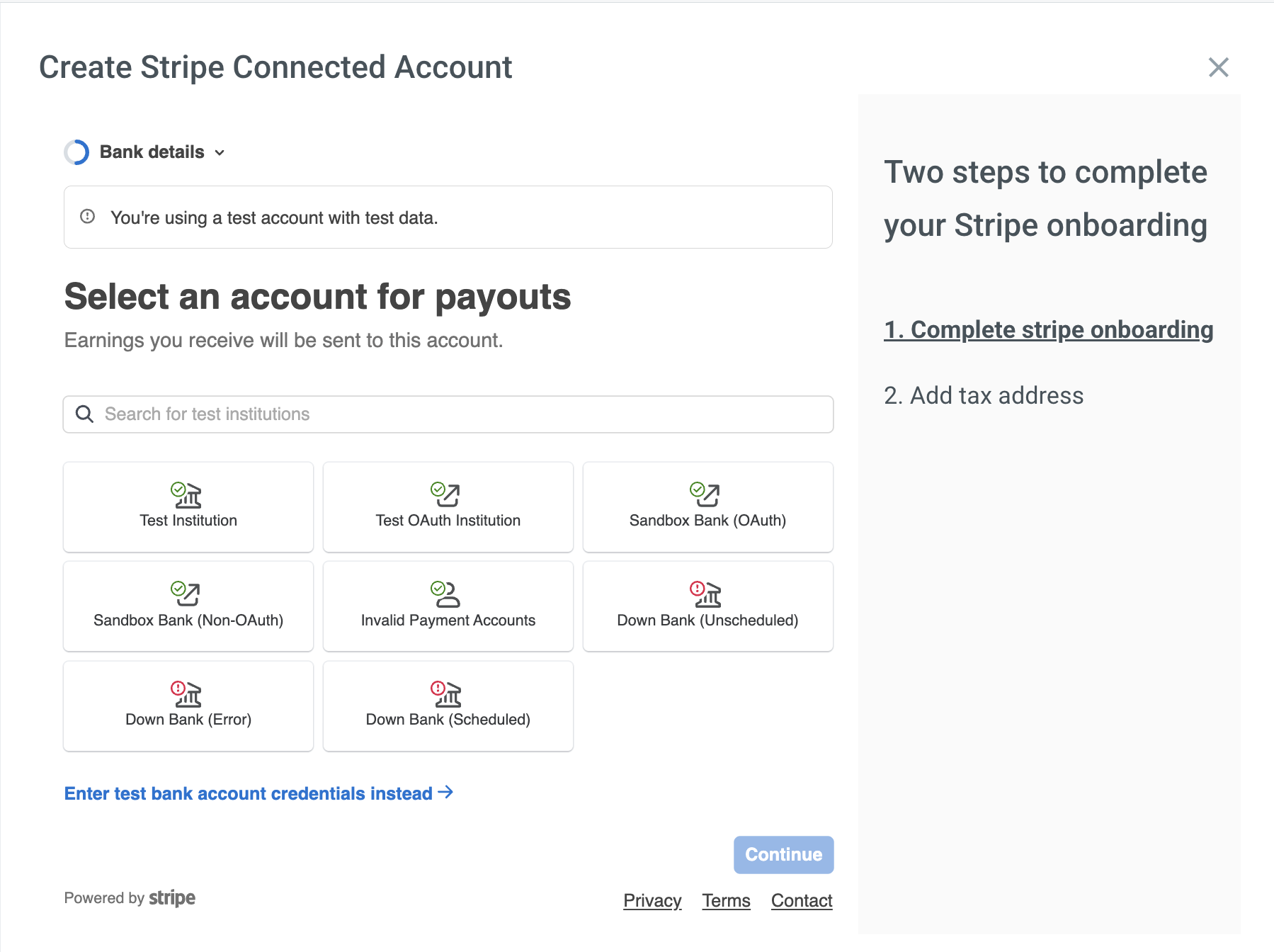This screenshot has width=1274, height=952.
Task: Click the Sandbox Bank (Non-OAuth) label
Action: [x=188, y=620]
